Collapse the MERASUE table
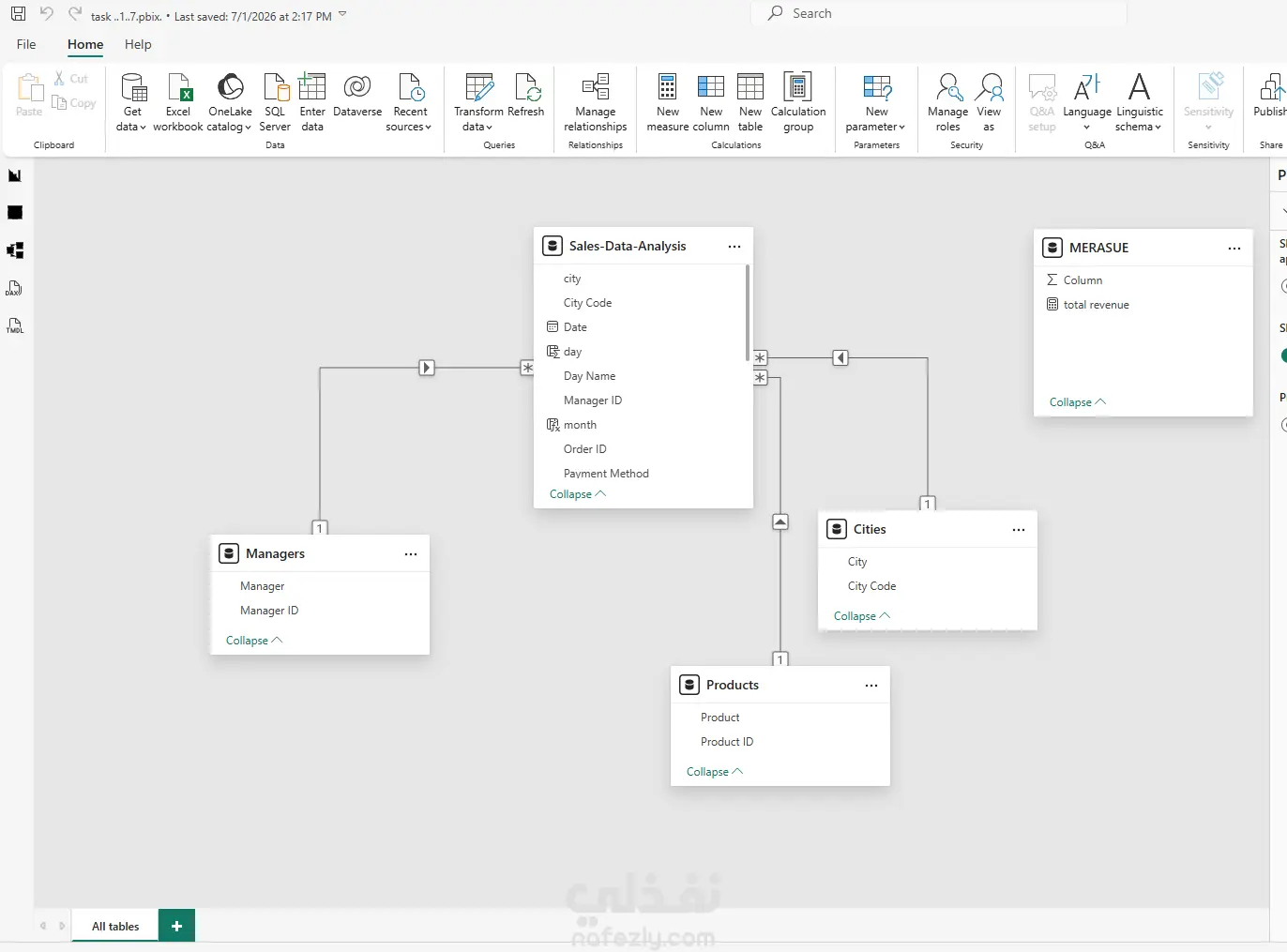 point(1078,402)
